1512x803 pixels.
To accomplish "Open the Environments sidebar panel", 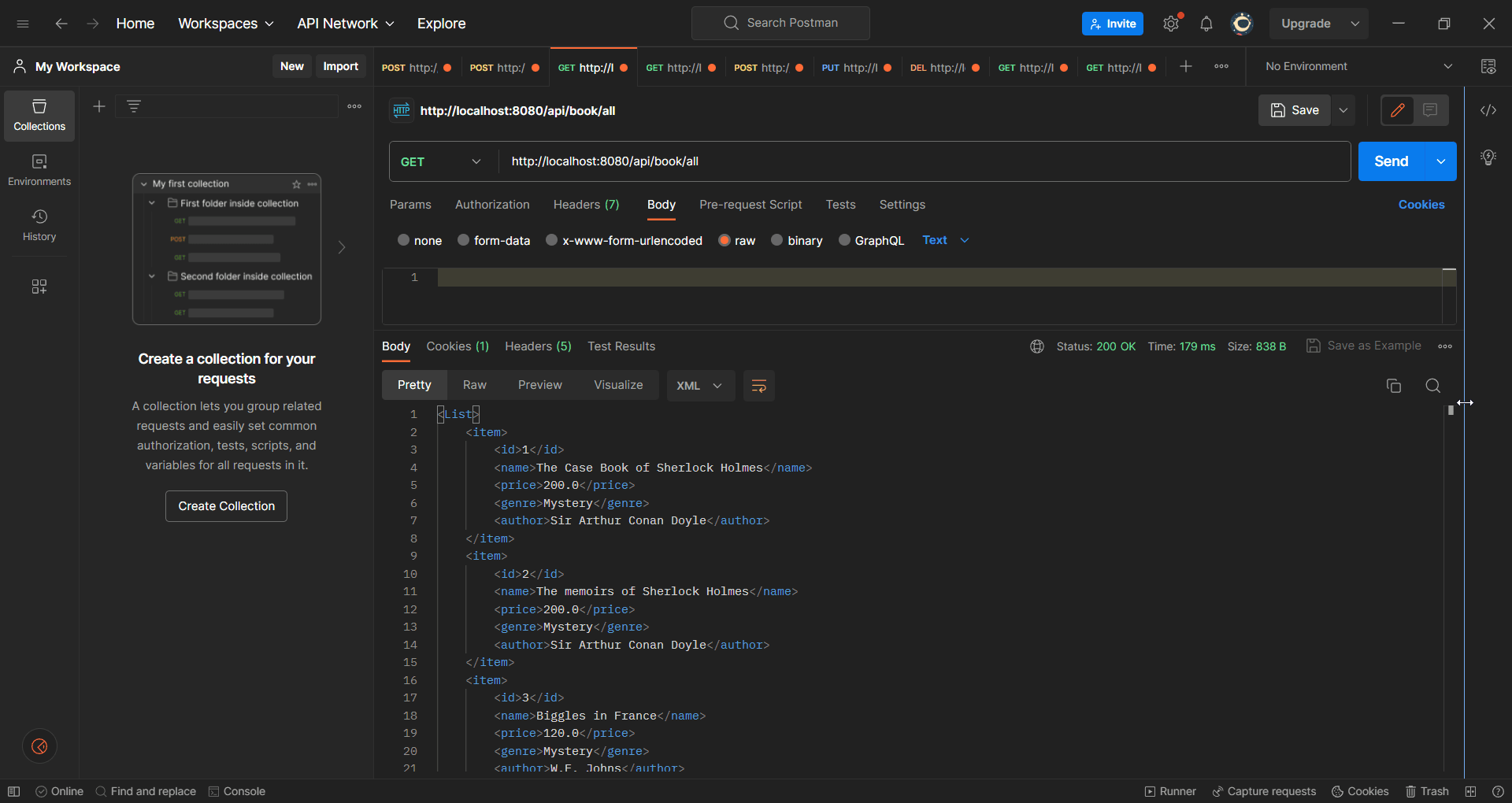I will coord(39,170).
